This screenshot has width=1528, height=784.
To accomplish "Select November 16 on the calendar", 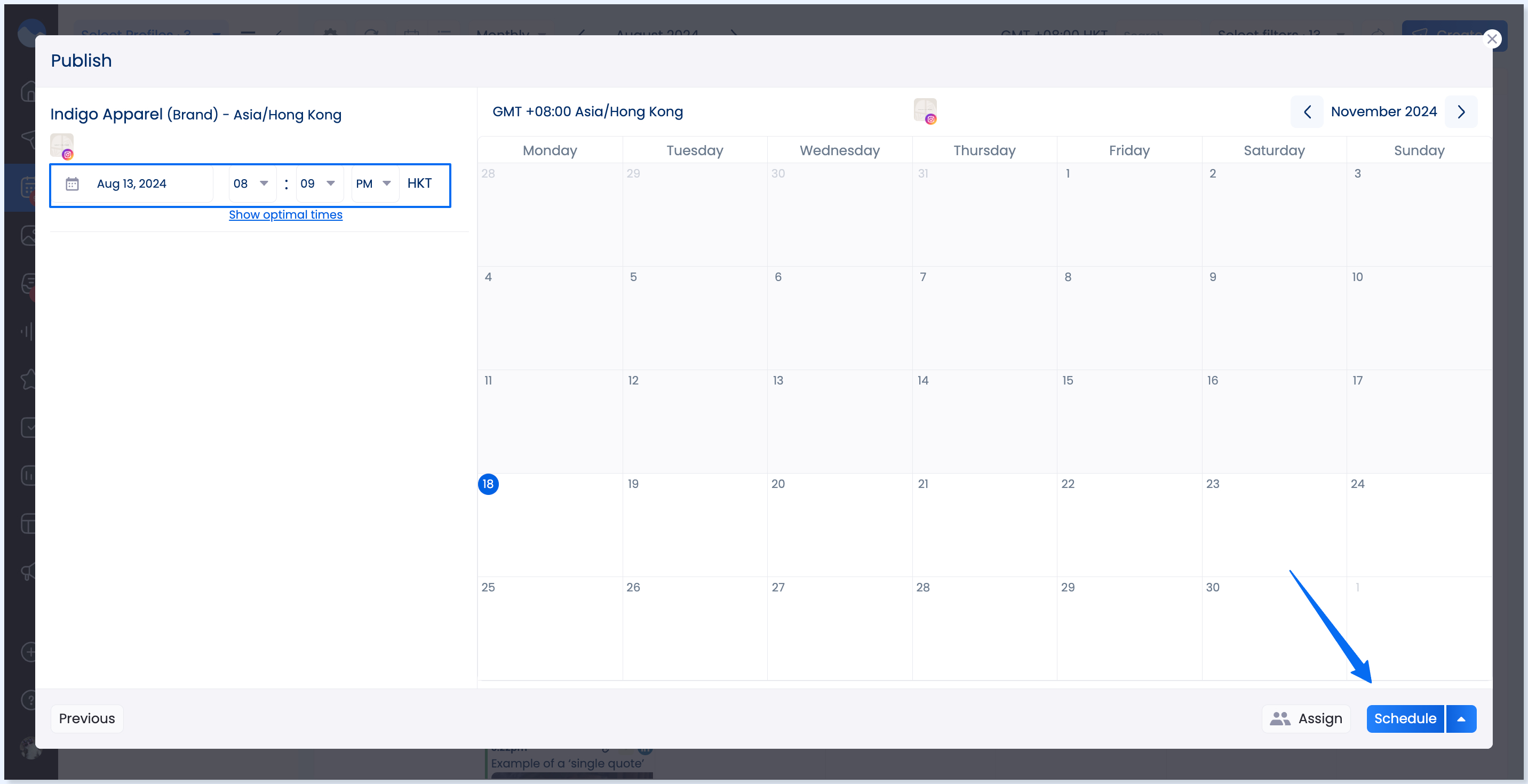I will [1274, 421].
